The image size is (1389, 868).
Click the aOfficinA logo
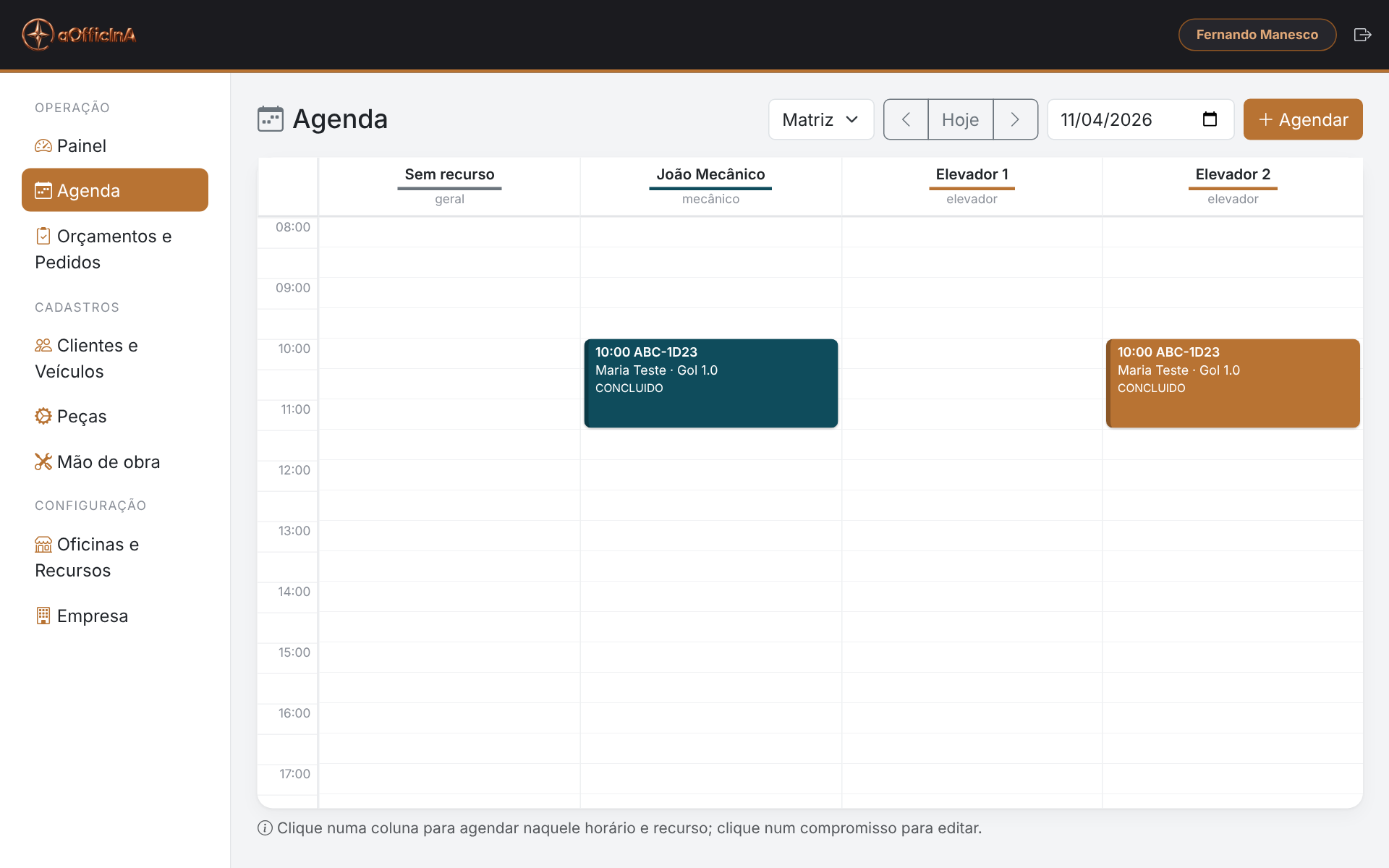pyautogui.click(x=79, y=35)
